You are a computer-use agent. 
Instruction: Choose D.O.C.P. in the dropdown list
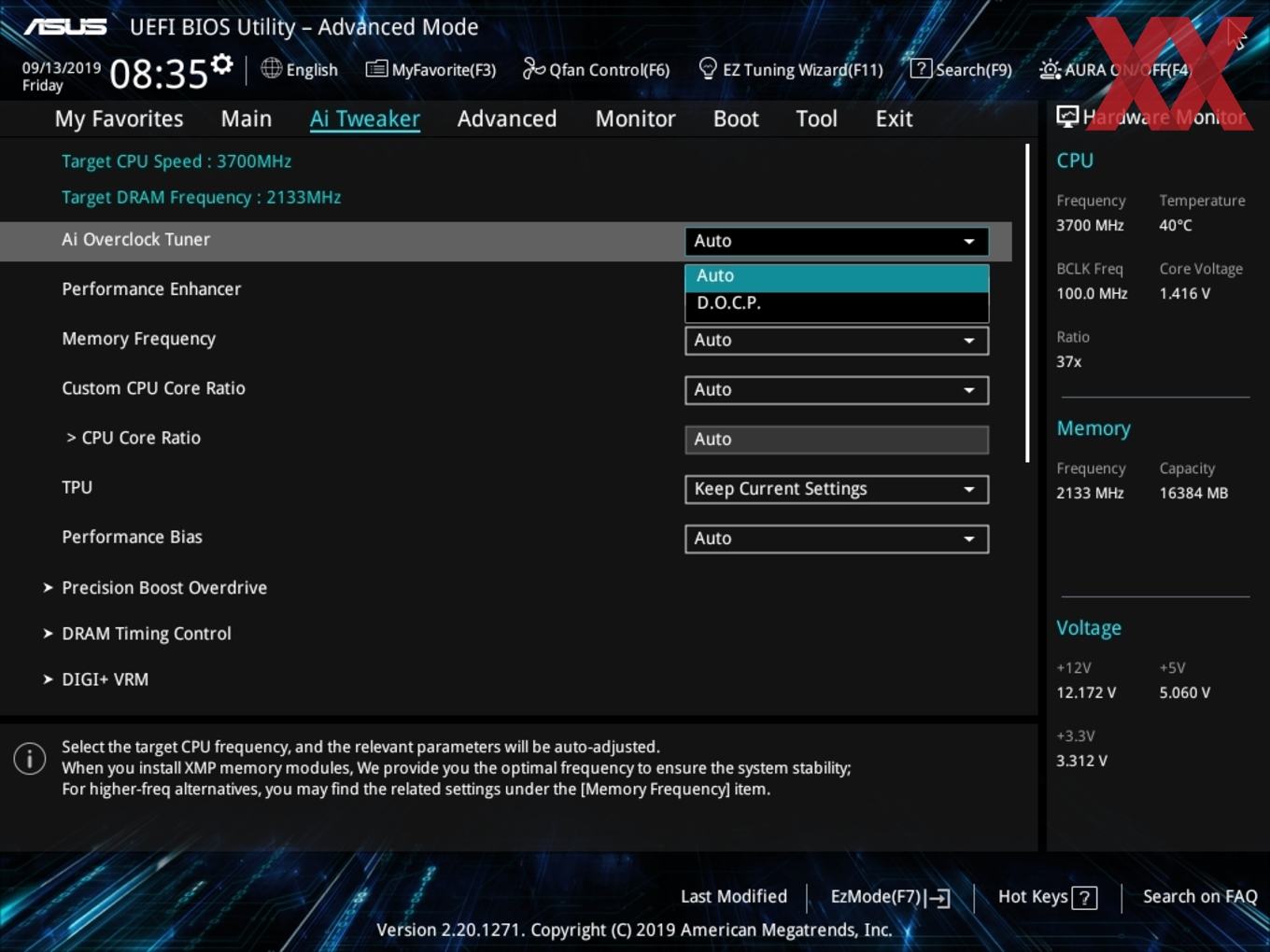pos(837,304)
